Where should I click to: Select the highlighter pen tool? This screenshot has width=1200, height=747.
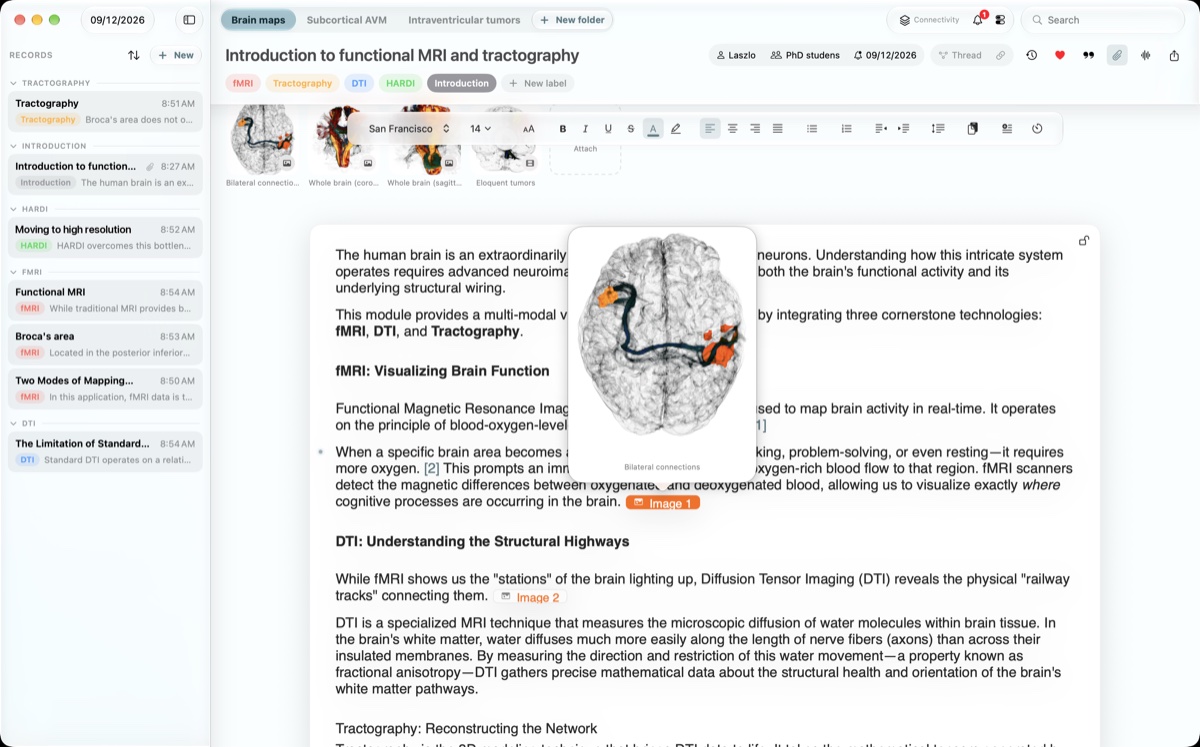[676, 128]
